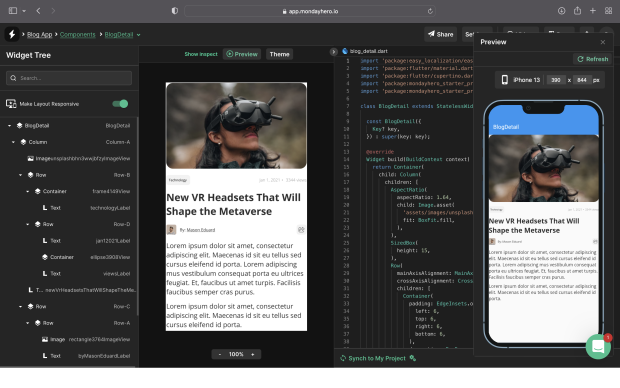This screenshot has height=388, width=620.
Task: Zoom in the canvas with plus
Action: [253, 354]
